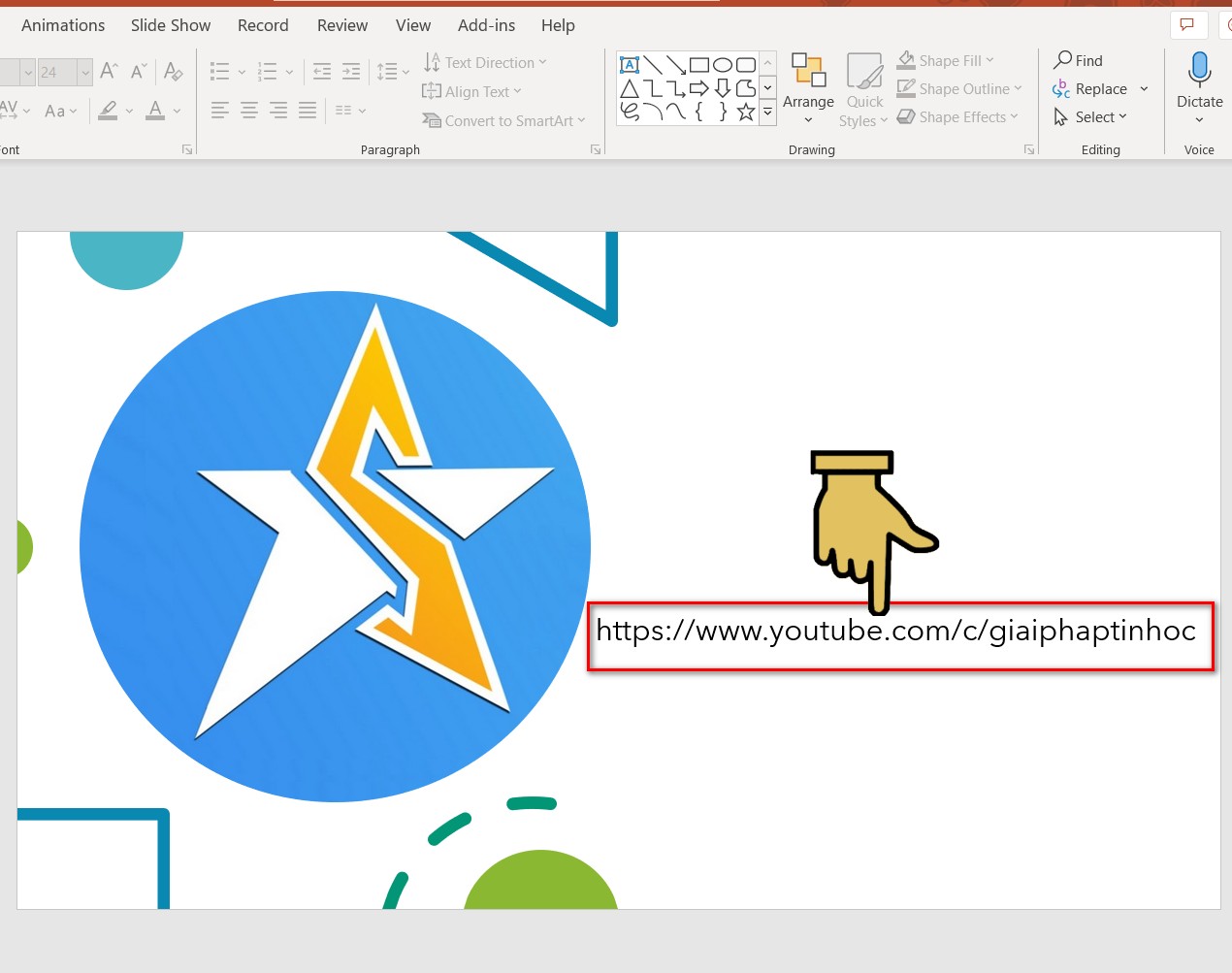Open the Add-ins tab

487,25
